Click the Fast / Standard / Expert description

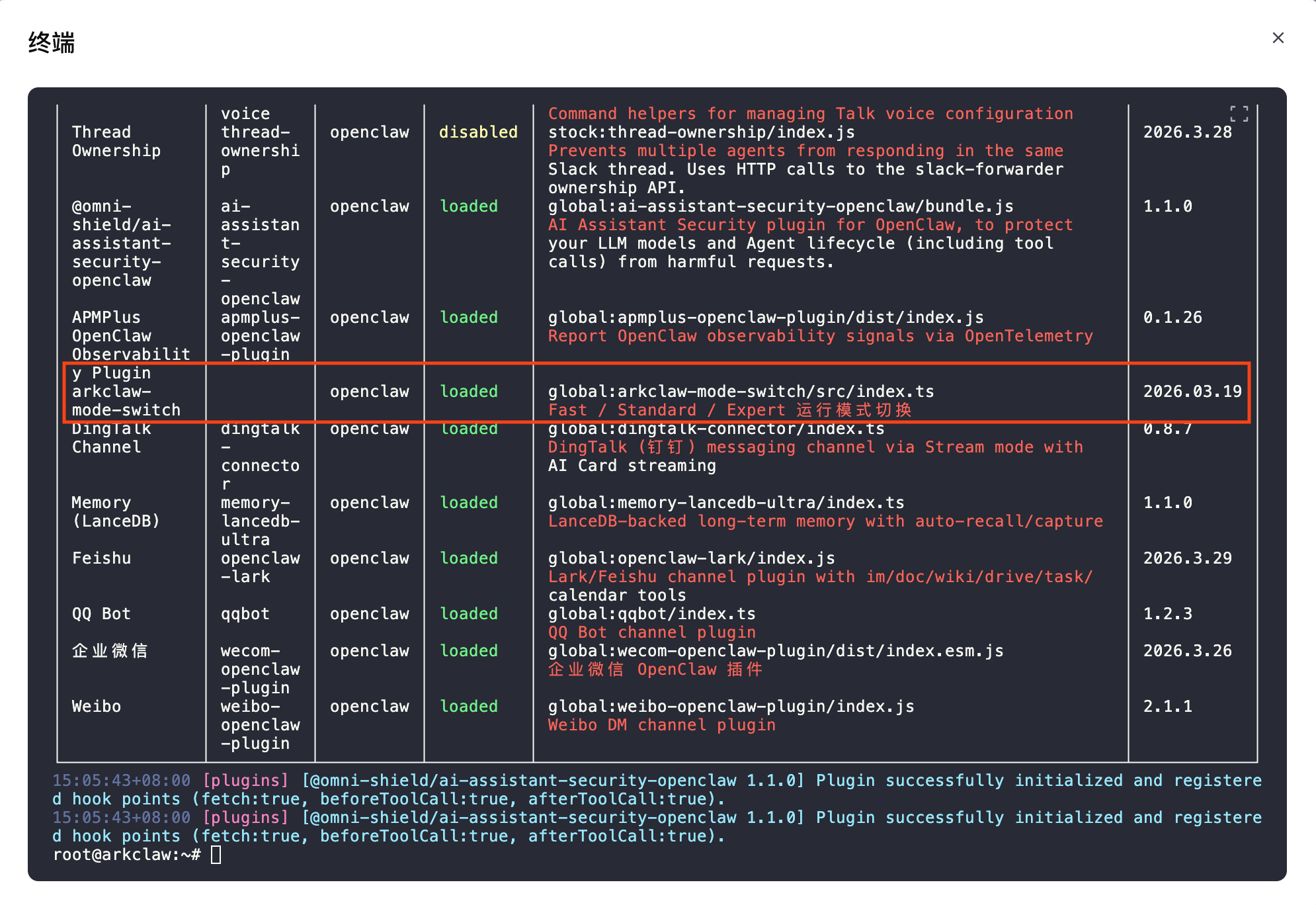coord(729,410)
